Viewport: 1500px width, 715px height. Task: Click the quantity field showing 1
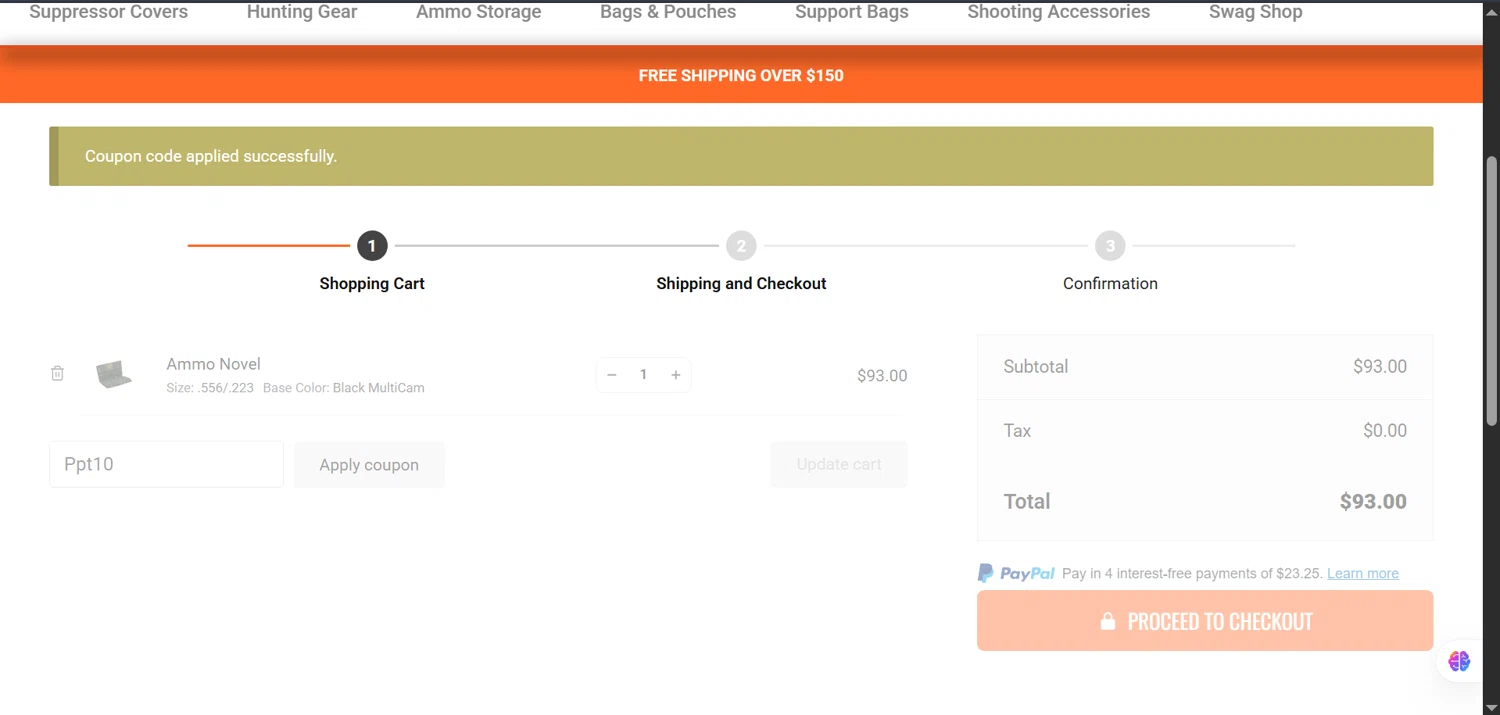(x=644, y=375)
